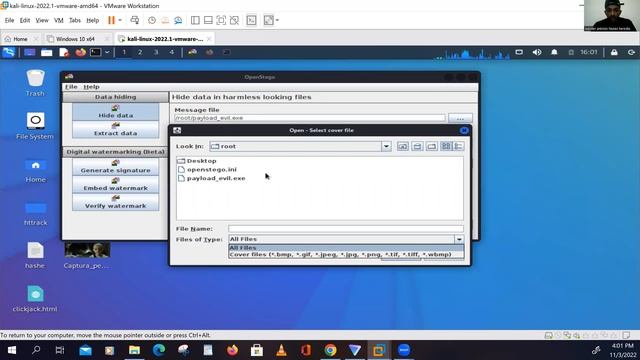
Task: Close the Select cover file dialog
Action: [464, 130]
